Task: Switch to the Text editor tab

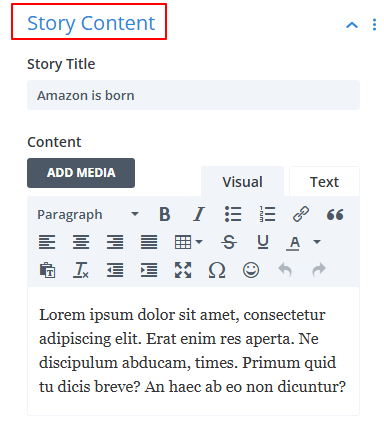Action: [324, 182]
